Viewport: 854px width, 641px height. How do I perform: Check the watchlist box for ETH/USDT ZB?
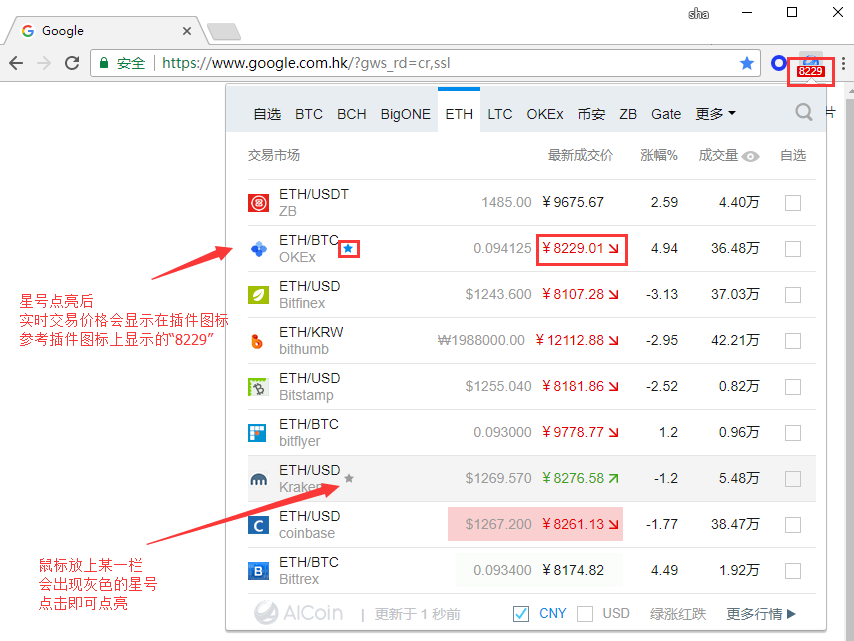tap(793, 203)
